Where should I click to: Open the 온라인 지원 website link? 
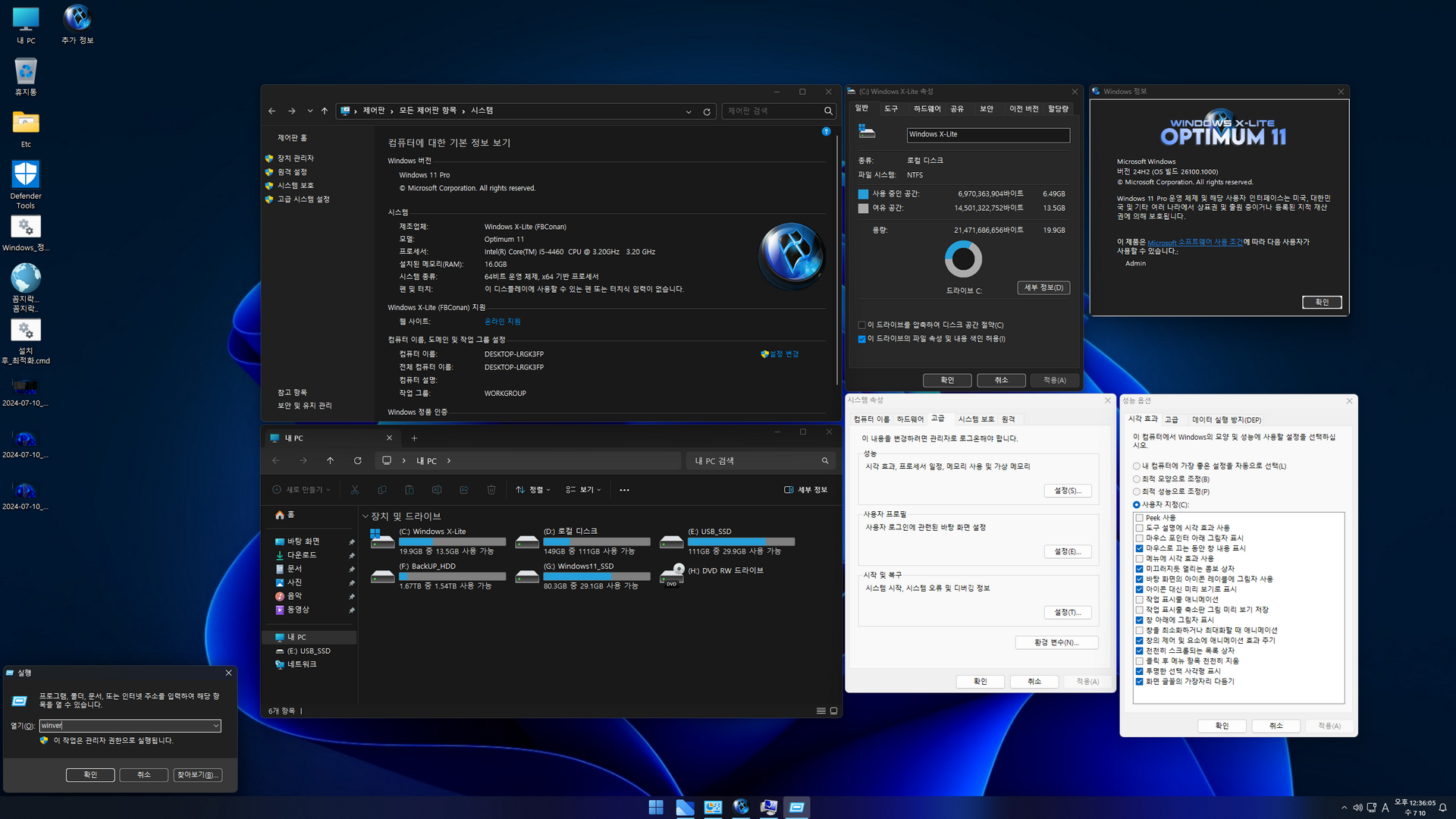click(502, 322)
